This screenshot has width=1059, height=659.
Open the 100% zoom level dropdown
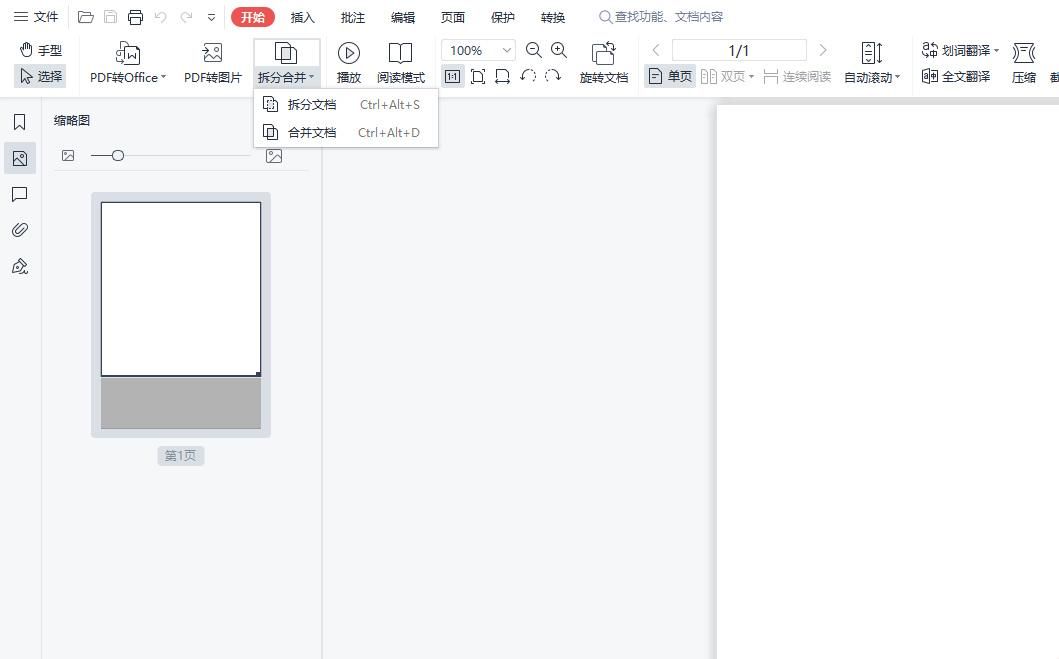(x=507, y=50)
